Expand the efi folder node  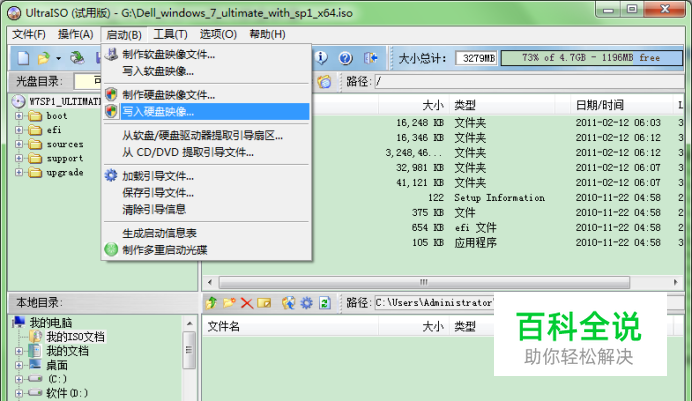[19, 130]
